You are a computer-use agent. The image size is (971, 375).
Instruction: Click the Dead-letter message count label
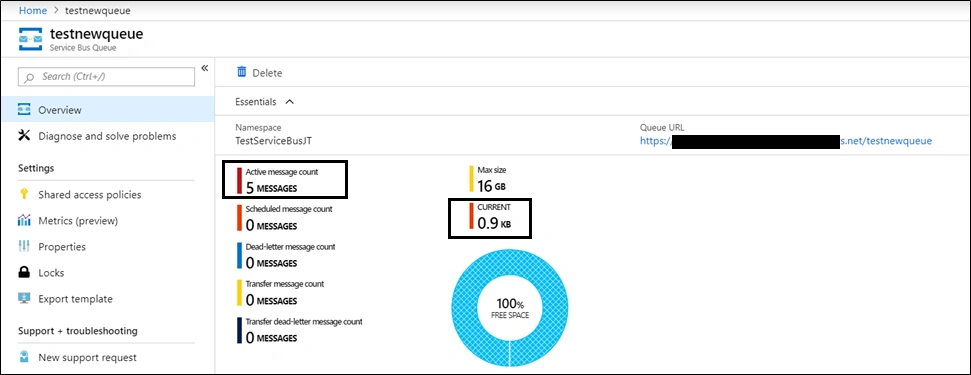290,247
